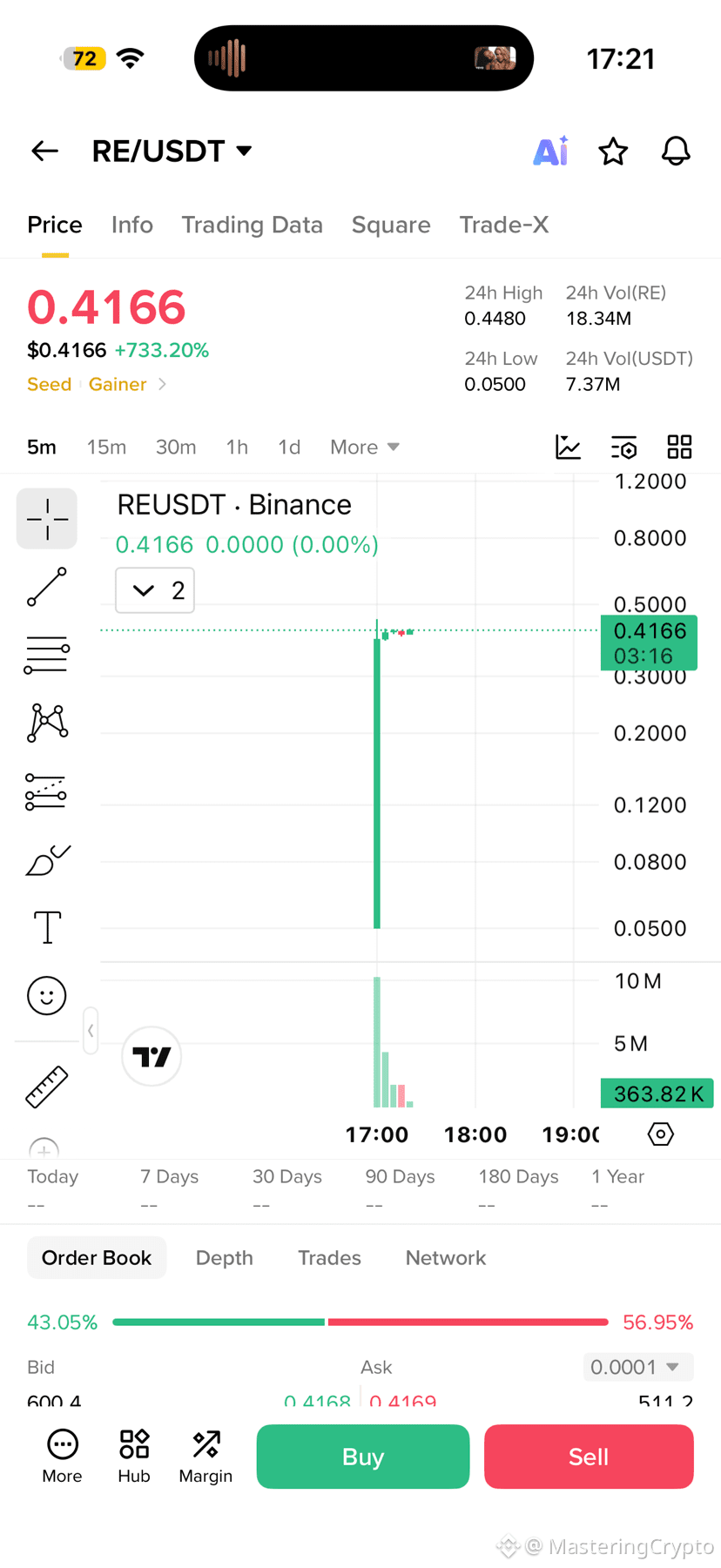Screen dimensions: 721x1568
Task: Open the AI assistant icon
Action: tap(550, 151)
